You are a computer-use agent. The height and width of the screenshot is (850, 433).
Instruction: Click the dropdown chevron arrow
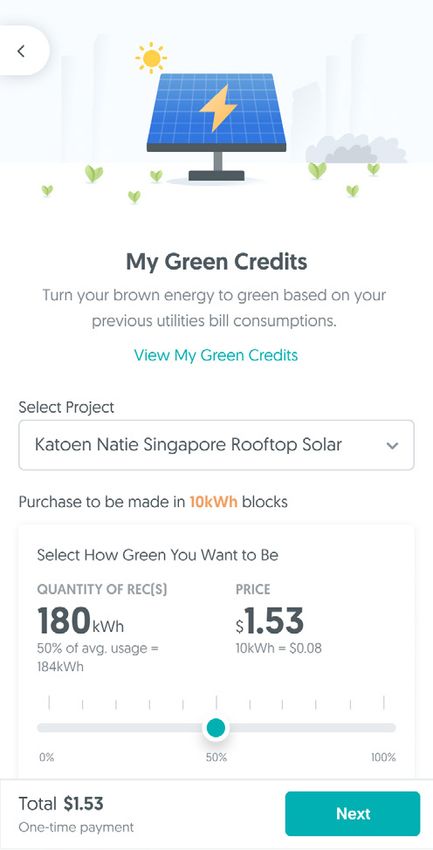392,446
